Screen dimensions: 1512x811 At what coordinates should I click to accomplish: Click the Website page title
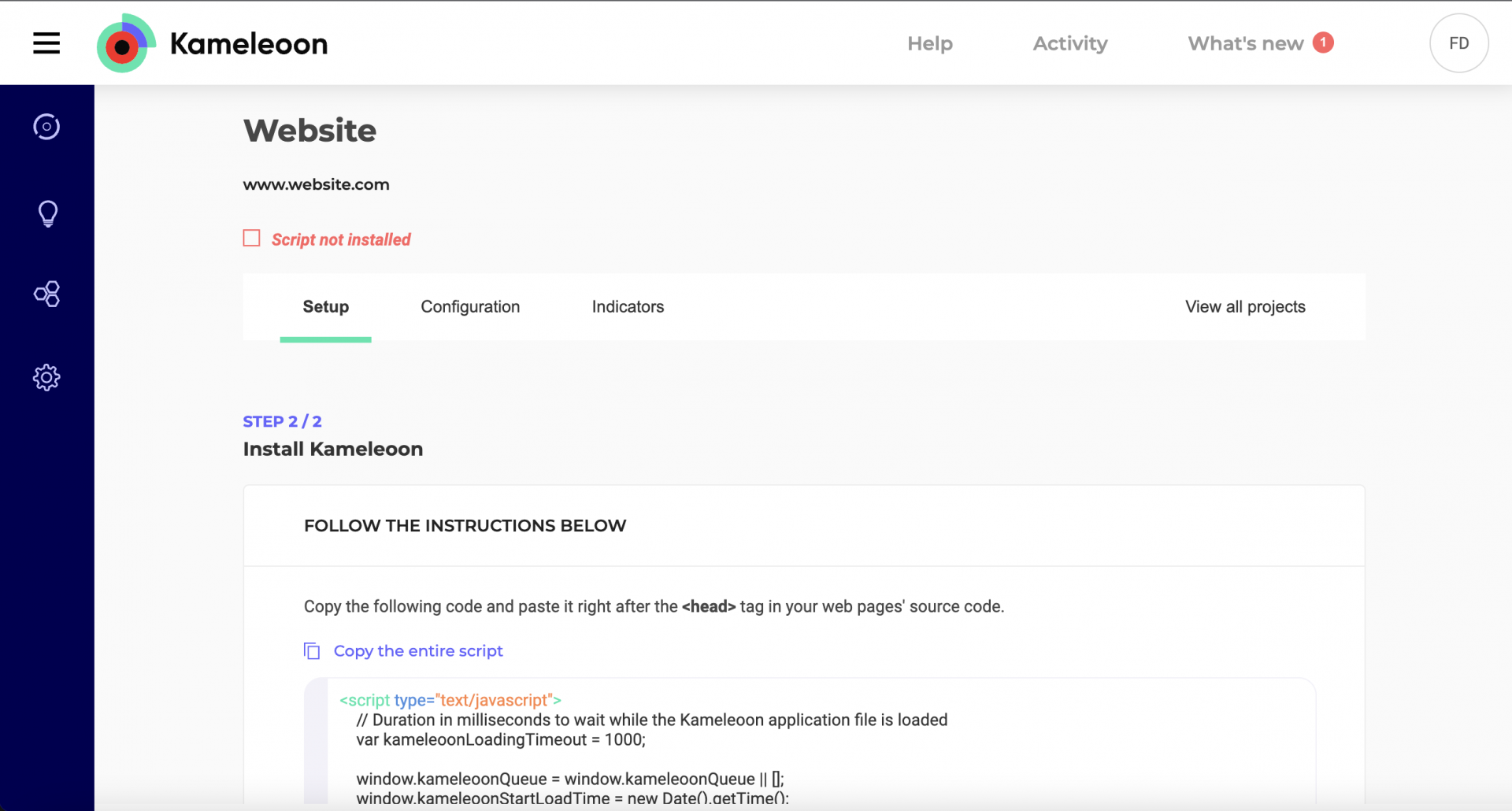pyautogui.click(x=309, y=131)
